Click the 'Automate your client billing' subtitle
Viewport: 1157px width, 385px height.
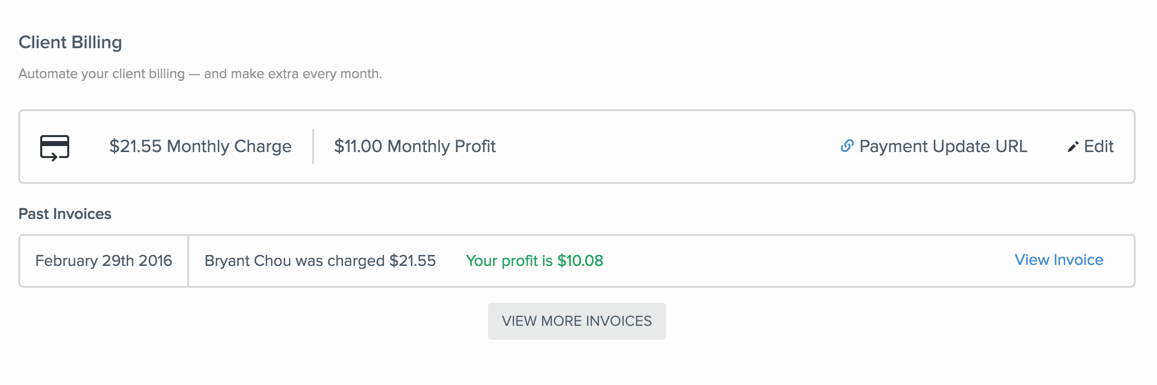[x=200, y=74]
